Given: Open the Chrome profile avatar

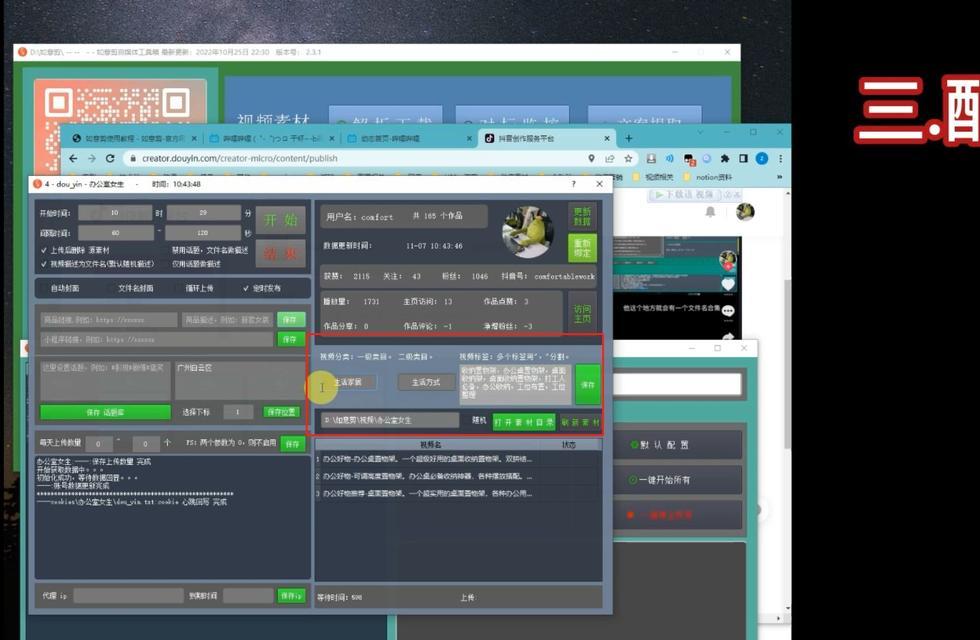Looking at the screenshot, I should click(x=761, y=159).
